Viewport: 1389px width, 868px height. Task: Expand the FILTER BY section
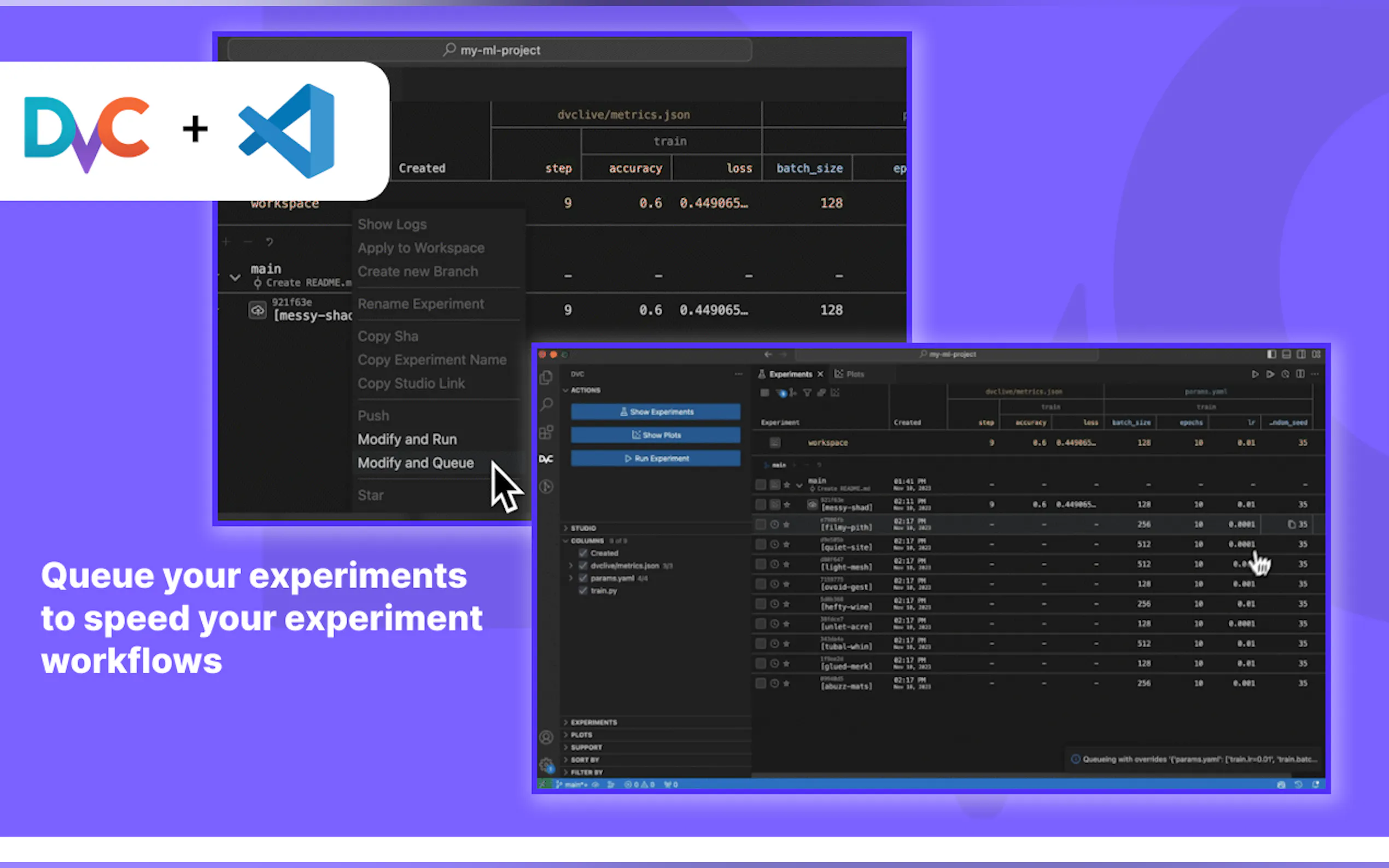586,772
